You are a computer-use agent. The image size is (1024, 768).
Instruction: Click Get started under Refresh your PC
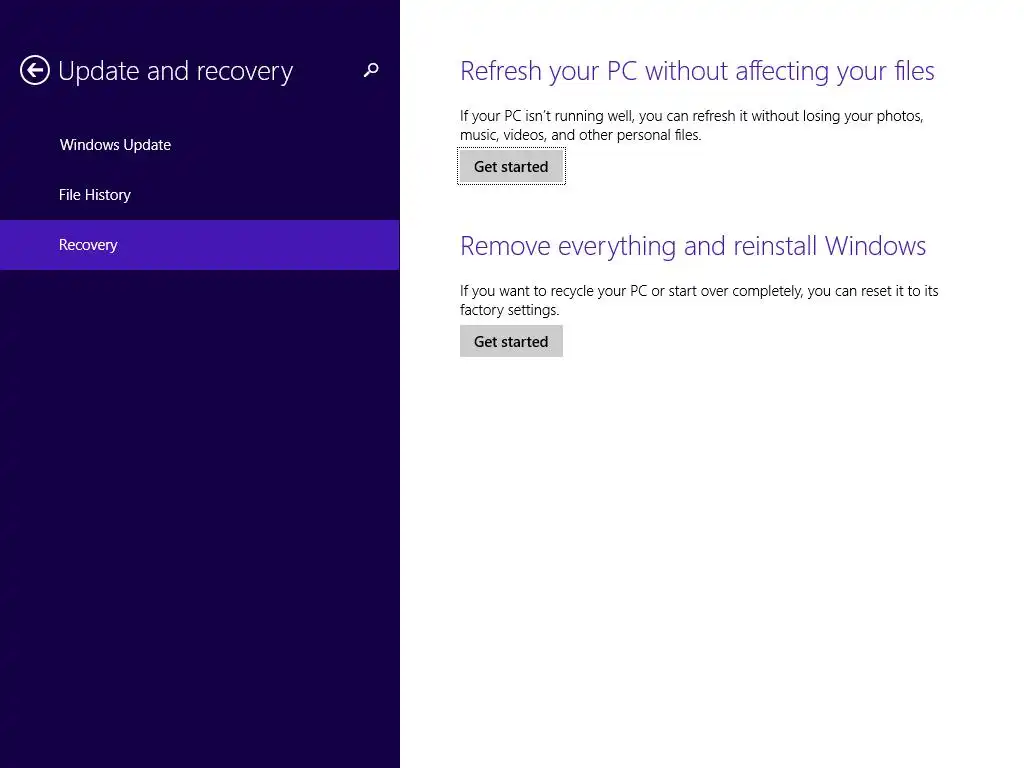pos(511,167)
